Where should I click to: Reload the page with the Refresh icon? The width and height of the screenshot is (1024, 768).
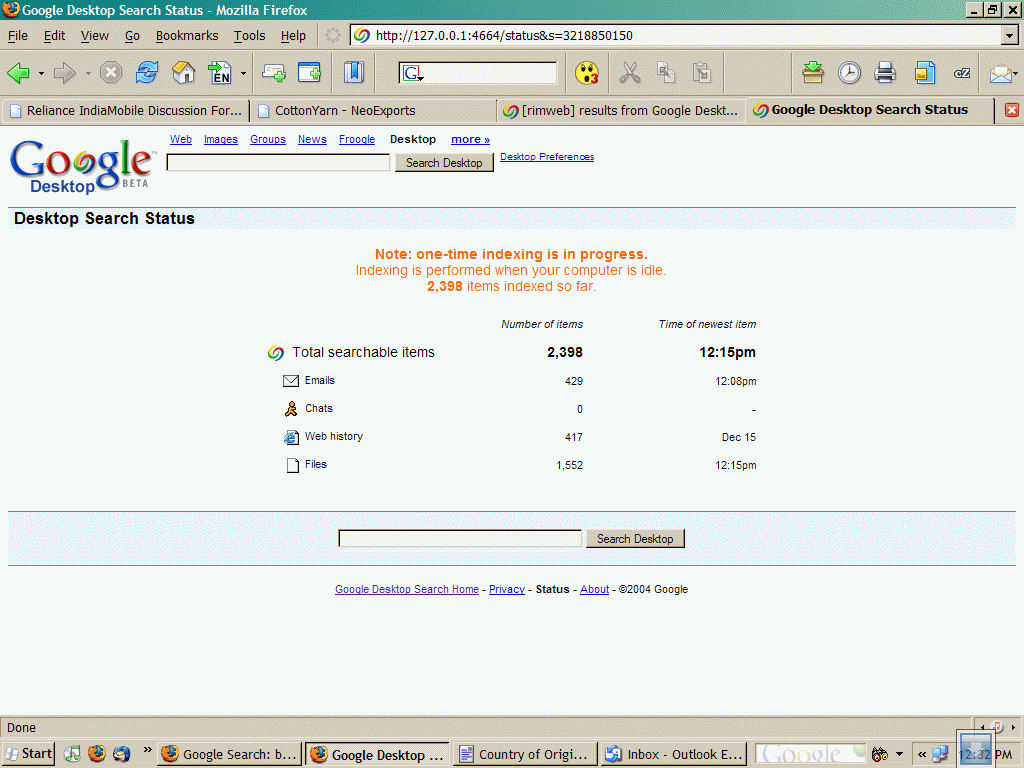click(147, 72)
